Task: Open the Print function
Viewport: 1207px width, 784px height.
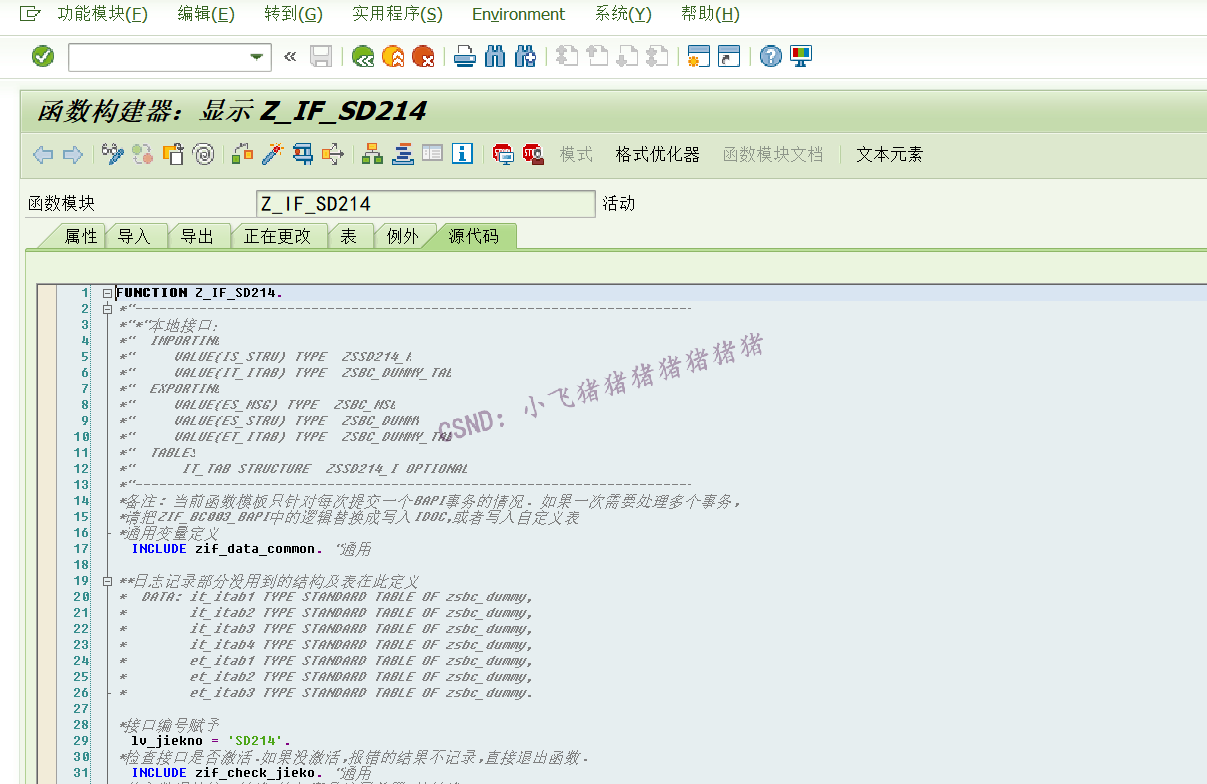Action: point(464,57)
